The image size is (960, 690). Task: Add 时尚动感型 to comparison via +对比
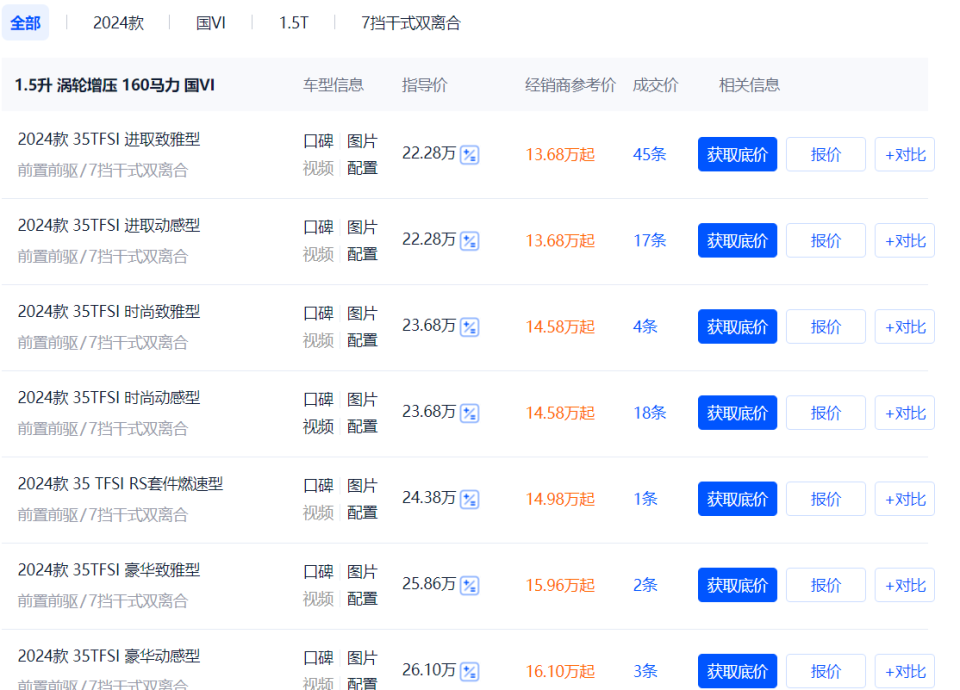click(x=904, y=412)
